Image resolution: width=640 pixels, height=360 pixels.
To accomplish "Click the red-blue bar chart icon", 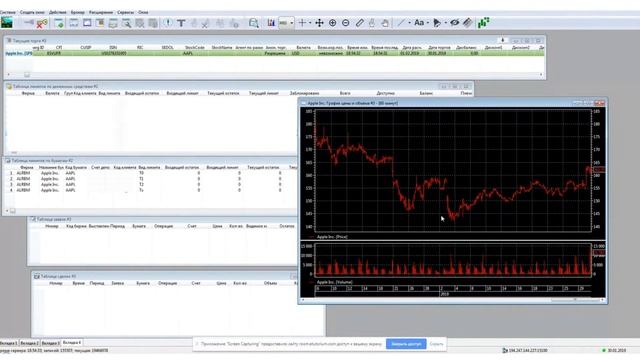I will pos(271,23).
